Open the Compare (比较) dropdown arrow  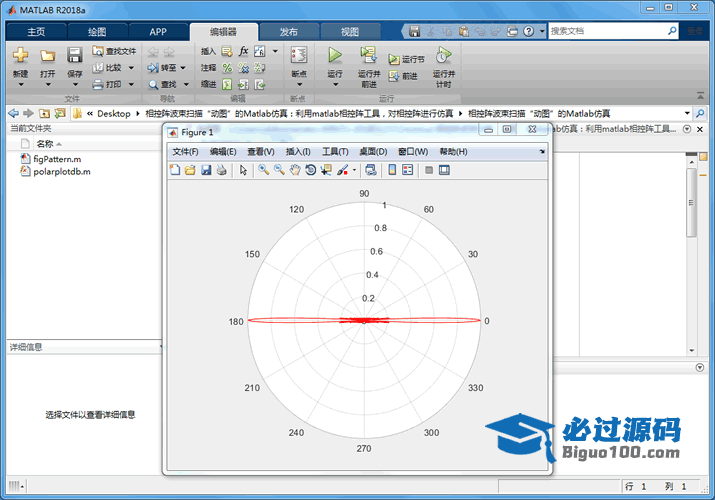click(131, 68)
